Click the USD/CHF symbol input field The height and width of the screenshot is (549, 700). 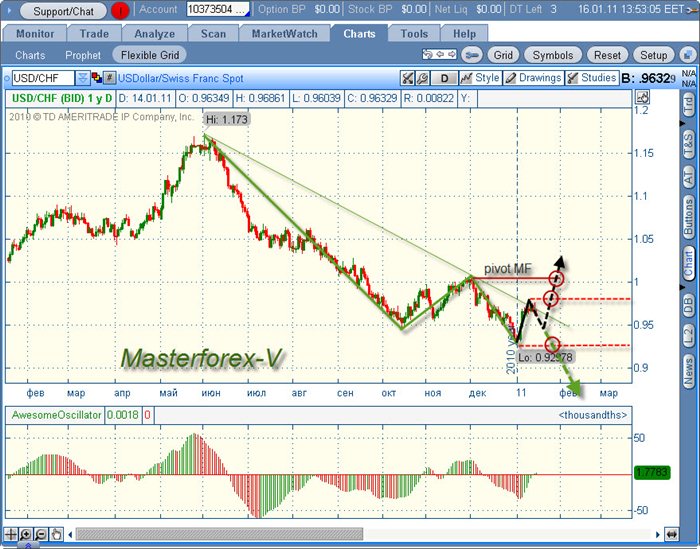pos(43,78)
